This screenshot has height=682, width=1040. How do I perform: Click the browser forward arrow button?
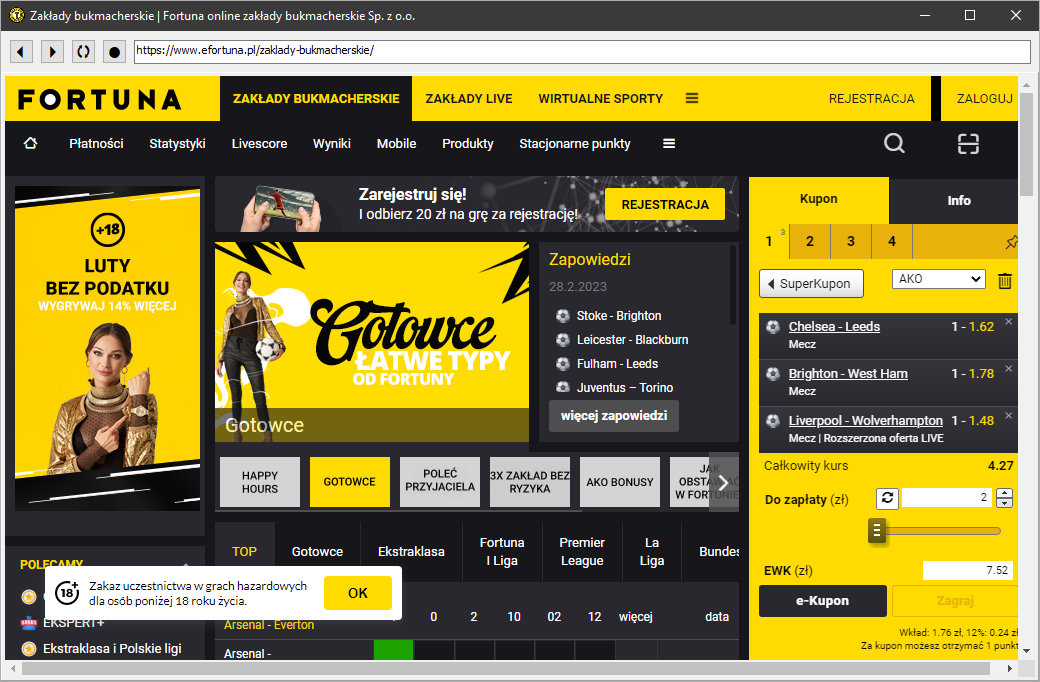click(x=52, y=51)
